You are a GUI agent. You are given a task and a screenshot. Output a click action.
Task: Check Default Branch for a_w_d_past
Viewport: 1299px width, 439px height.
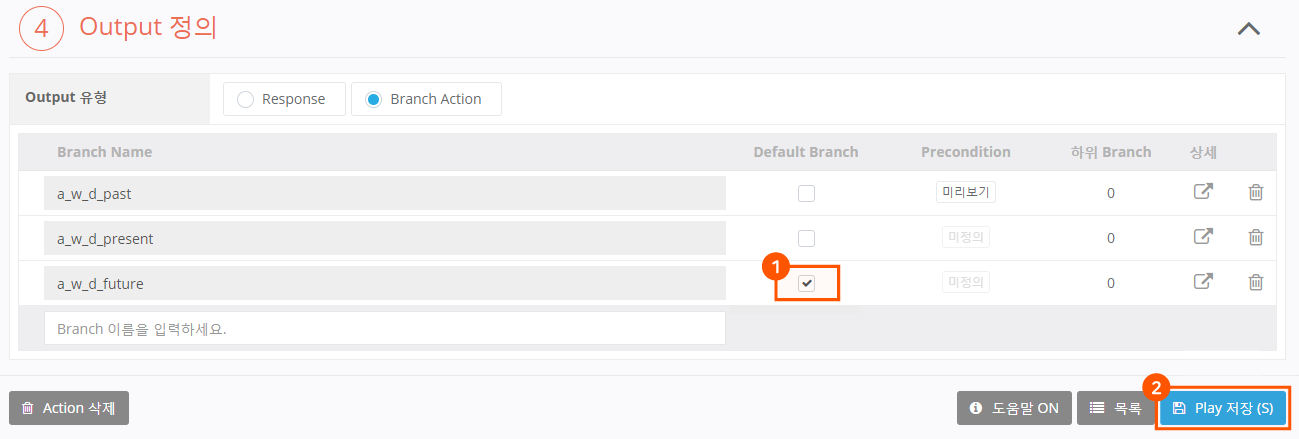tap(806, 193)
